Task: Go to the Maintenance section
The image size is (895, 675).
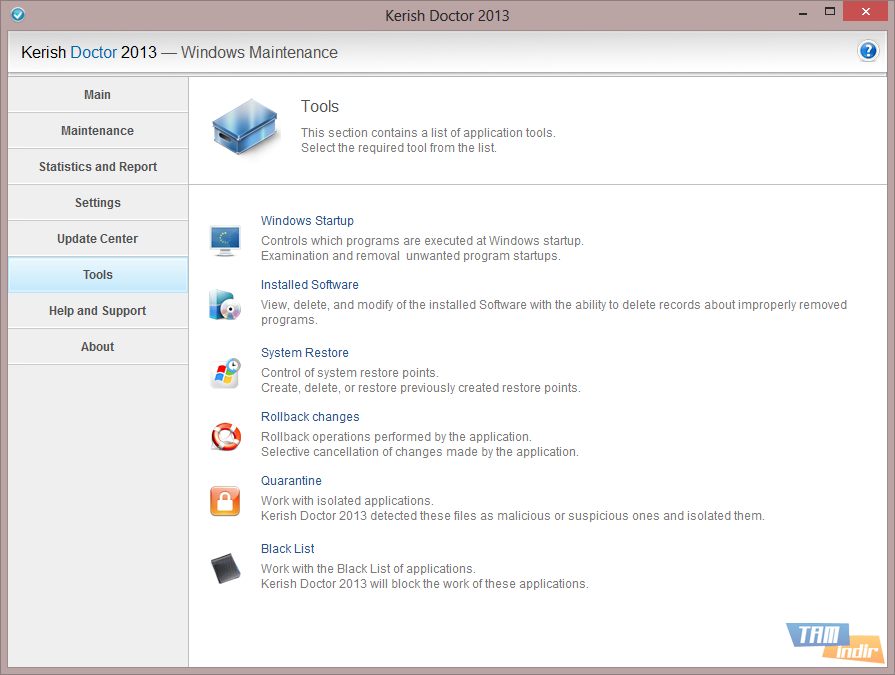Action: click(98, 131)
